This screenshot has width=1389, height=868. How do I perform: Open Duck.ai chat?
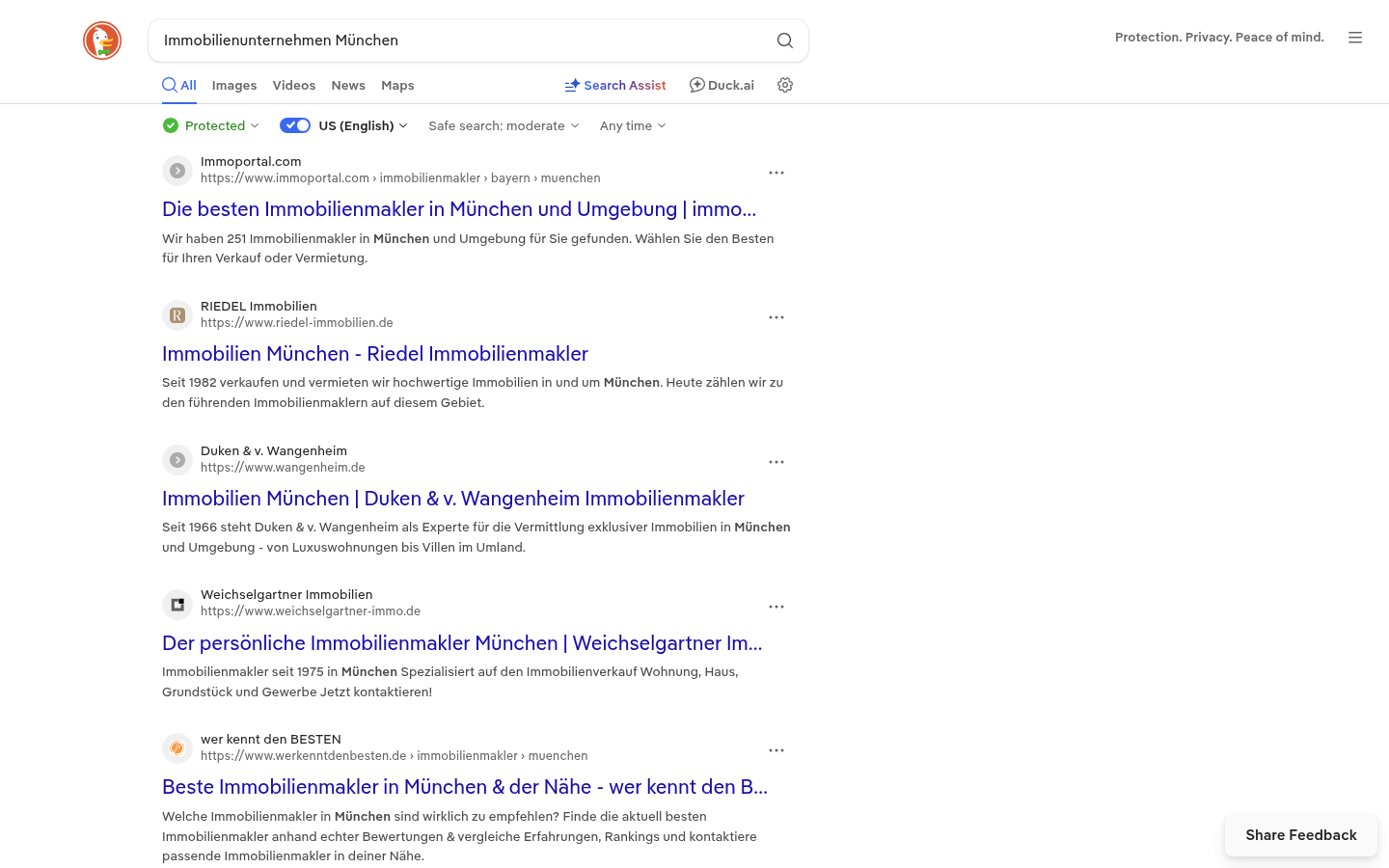(x=722, y=85)
